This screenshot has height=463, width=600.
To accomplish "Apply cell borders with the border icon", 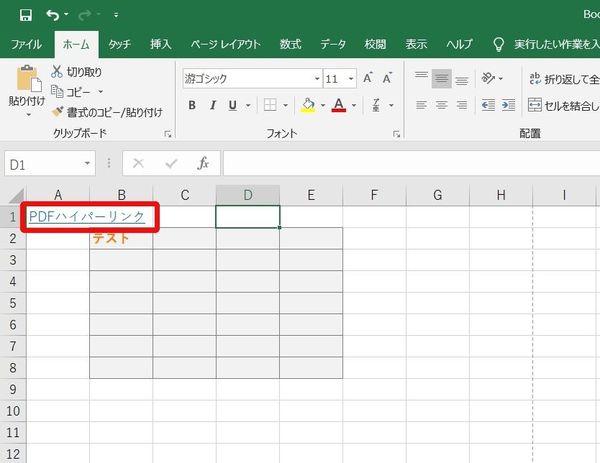I will 270,105.
